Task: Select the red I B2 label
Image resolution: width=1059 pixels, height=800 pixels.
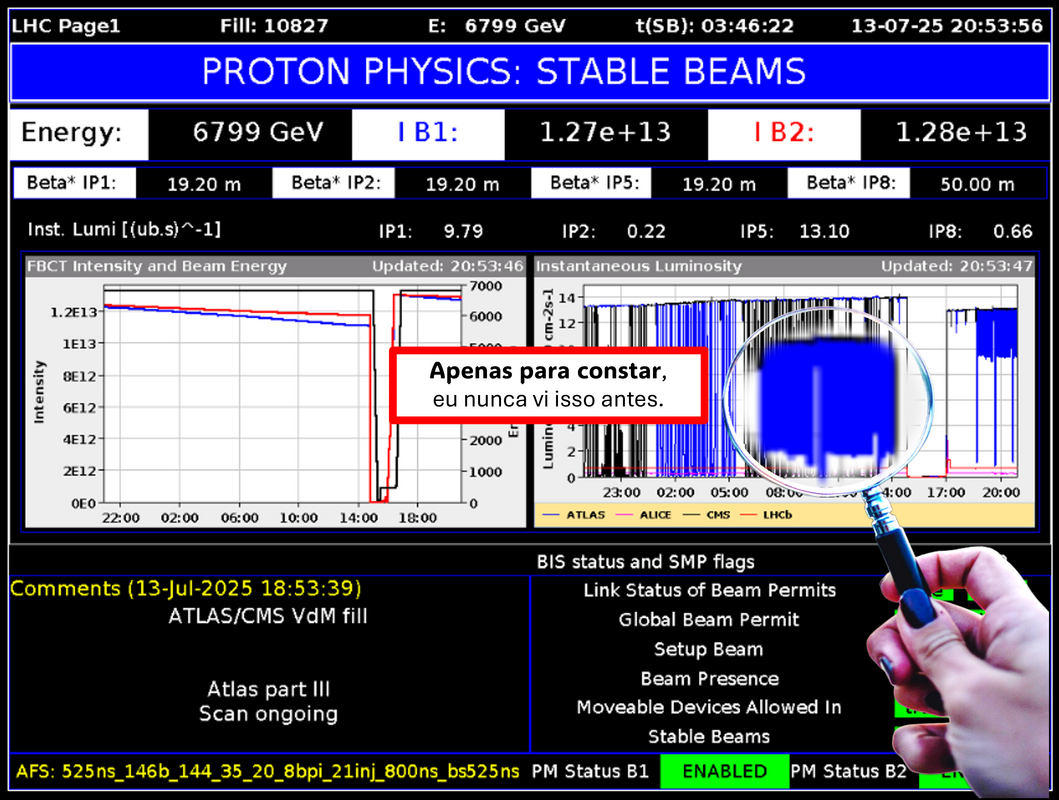Action: tap(783, 133)
